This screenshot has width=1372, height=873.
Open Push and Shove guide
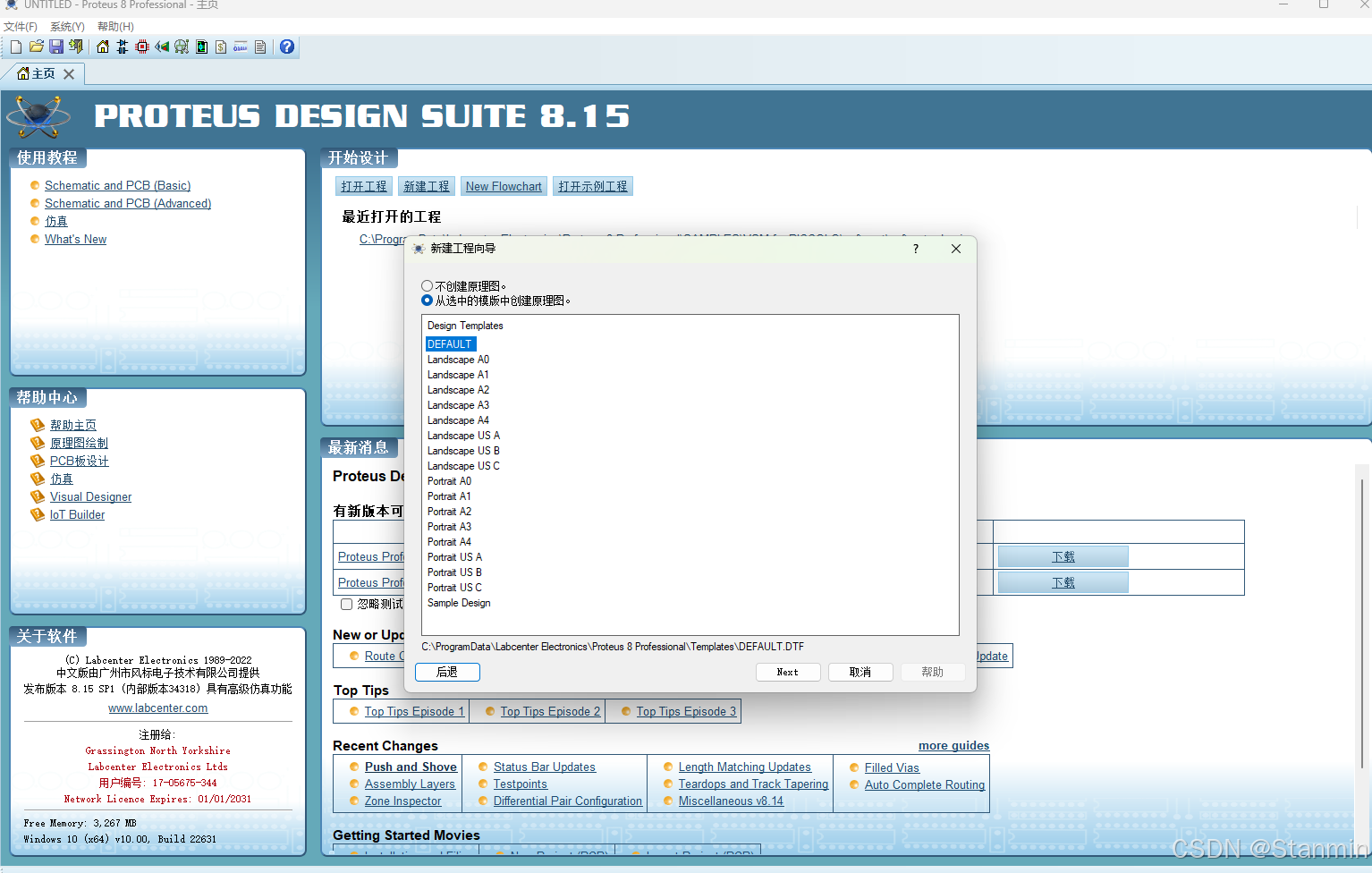coord(411,767)
